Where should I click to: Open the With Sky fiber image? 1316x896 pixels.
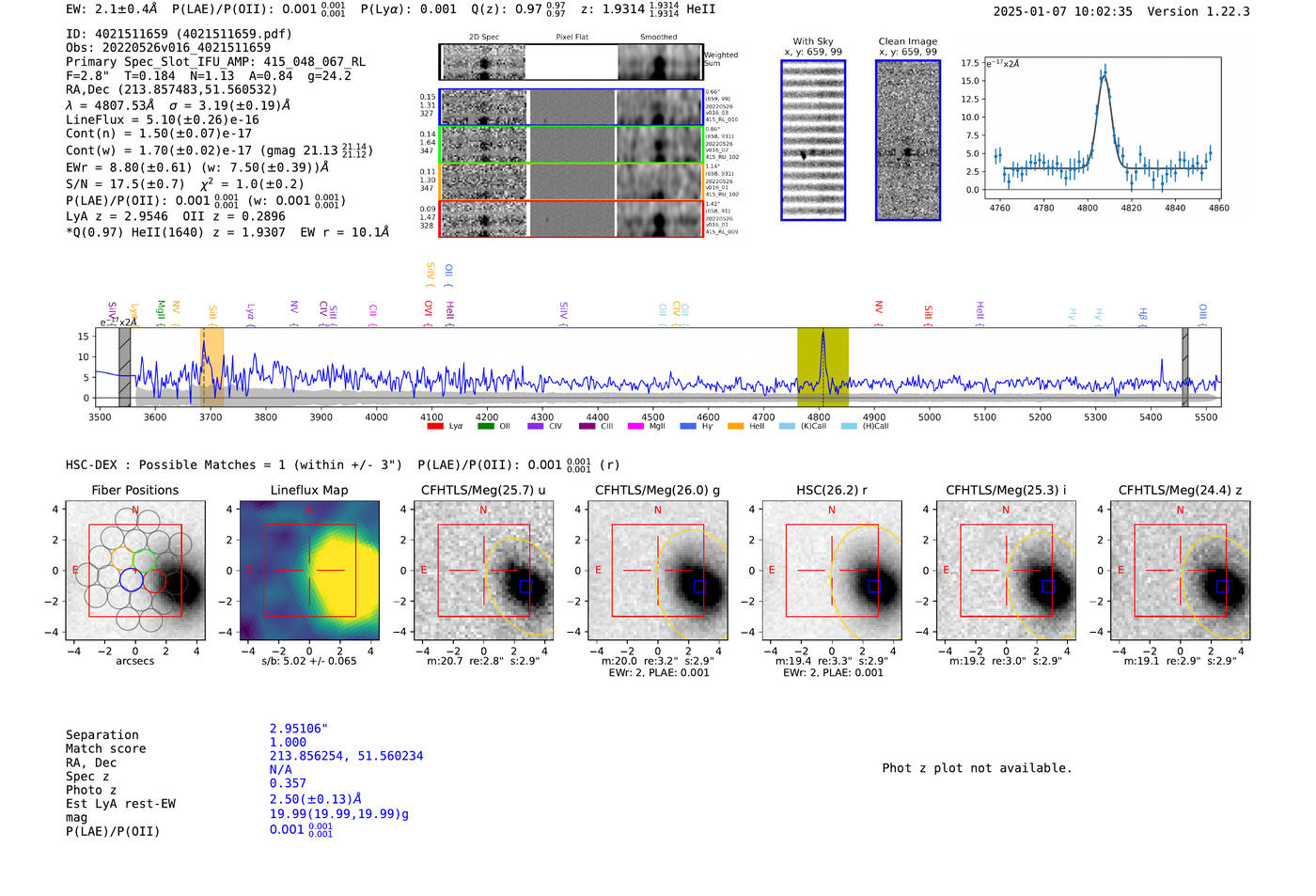click(813, 140)
